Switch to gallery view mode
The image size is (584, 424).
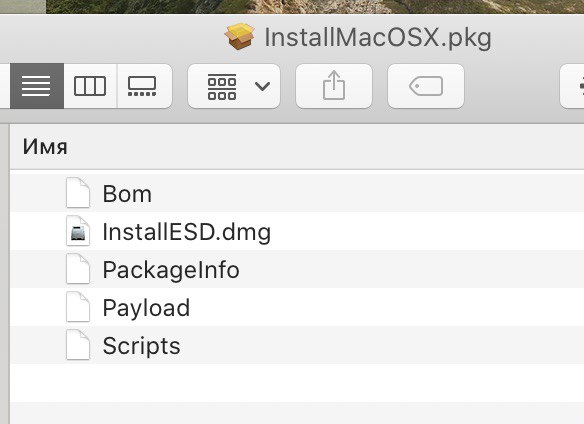(x=145, y=86)
